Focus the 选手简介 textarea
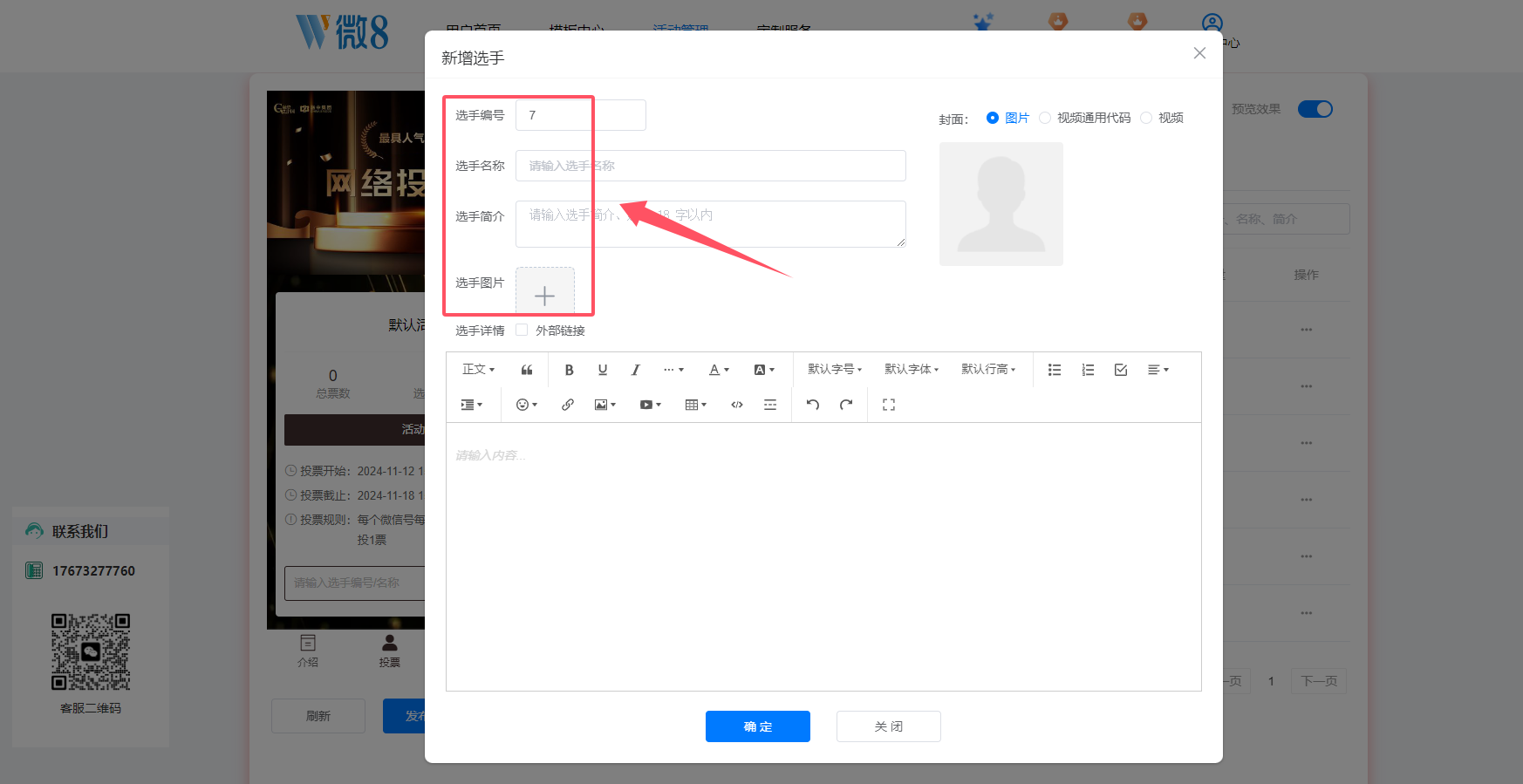 [x=711, y=224]
